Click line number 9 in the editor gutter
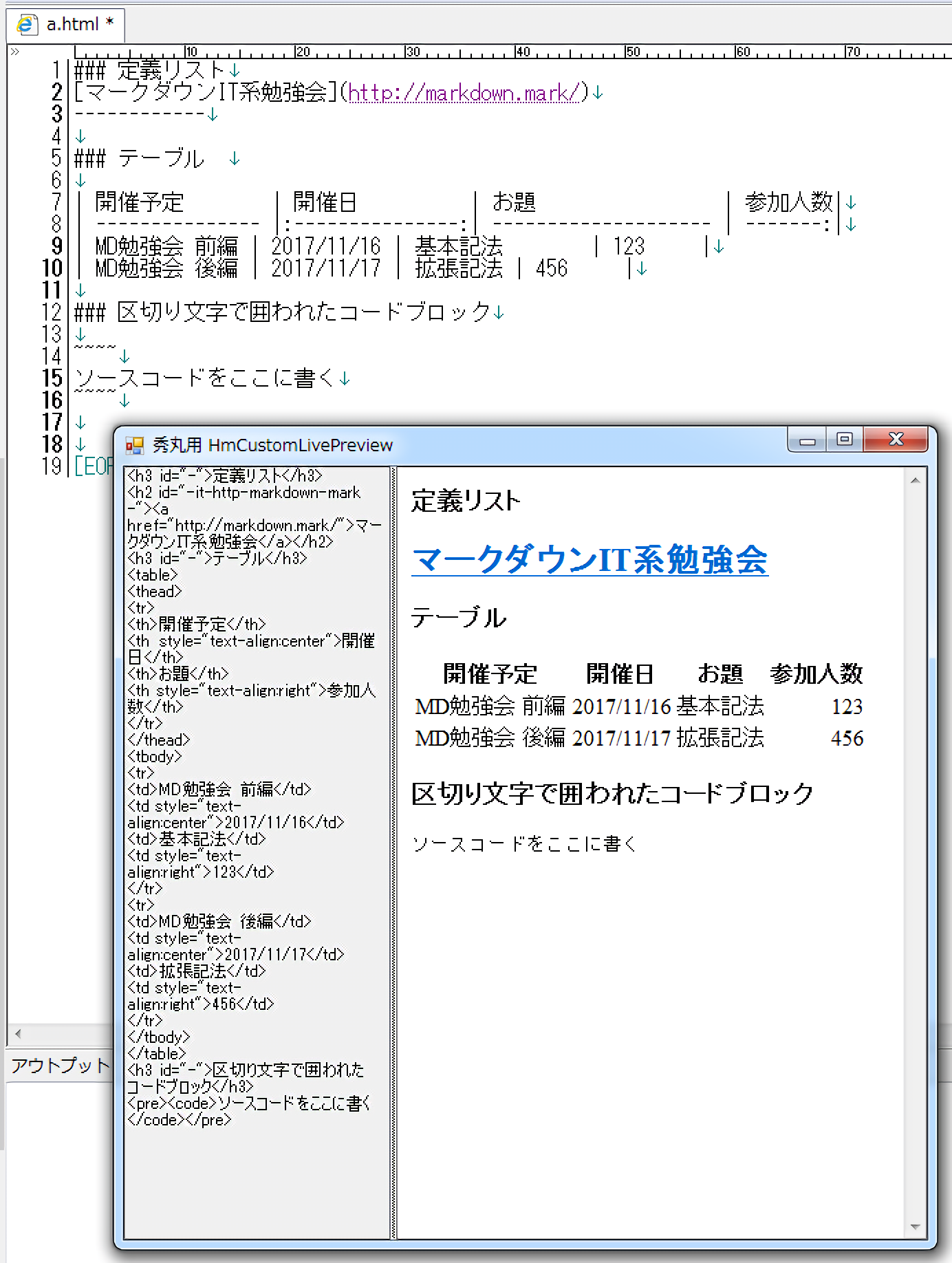 pyautogui.click(x=56, y=246)
